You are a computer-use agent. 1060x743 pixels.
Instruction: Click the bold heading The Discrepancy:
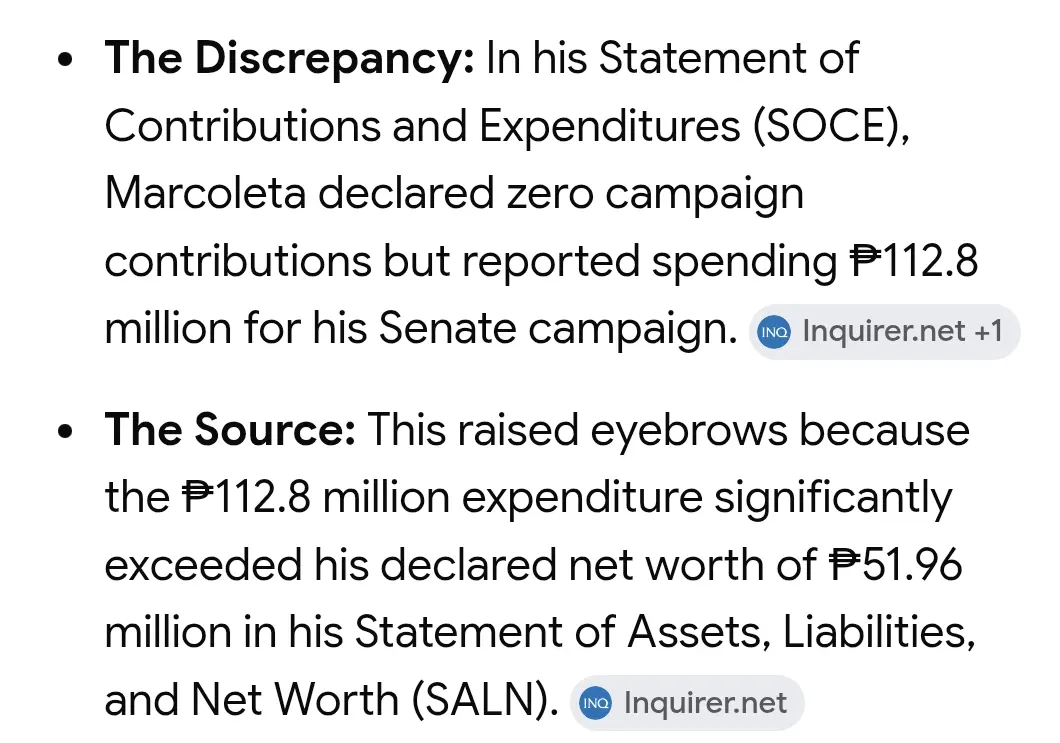(289, 59)
